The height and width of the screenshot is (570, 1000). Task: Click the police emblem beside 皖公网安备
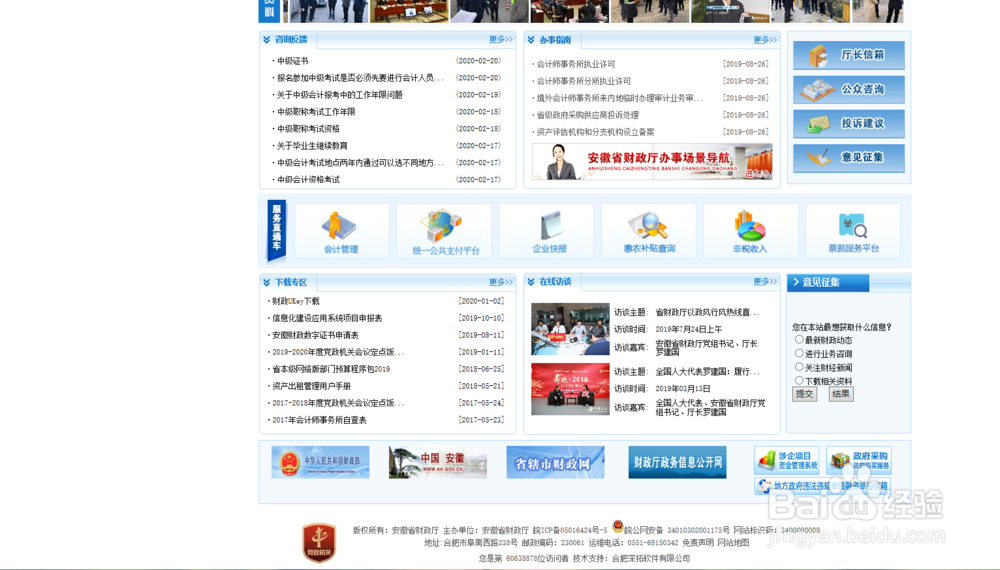pos(617,526)
